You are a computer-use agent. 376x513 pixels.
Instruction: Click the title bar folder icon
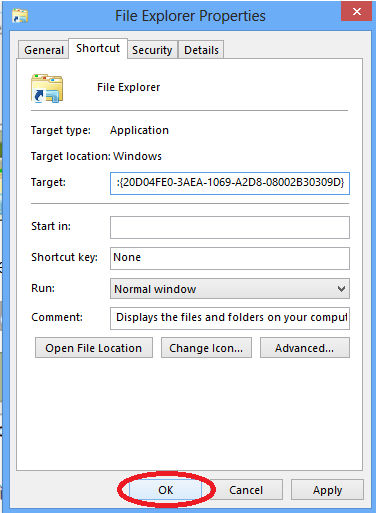click(20, 16)
